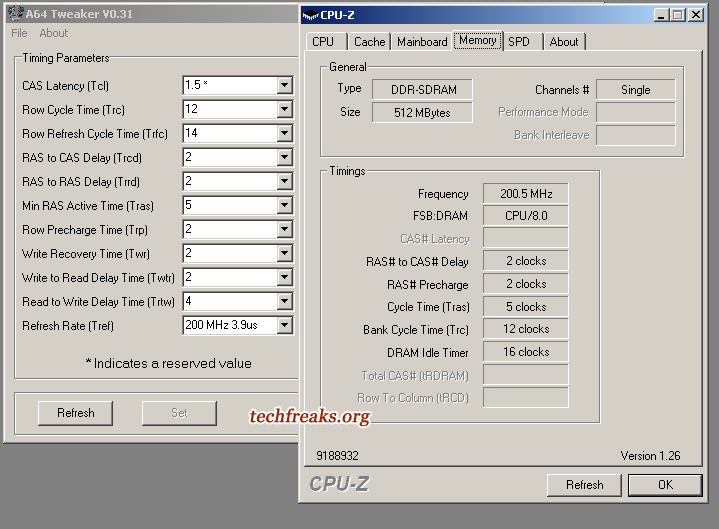The width and height of the screenshot is (719, 529).
Task: Open the About menu in A64 Tweaker
Action: (x=54, y=33)
